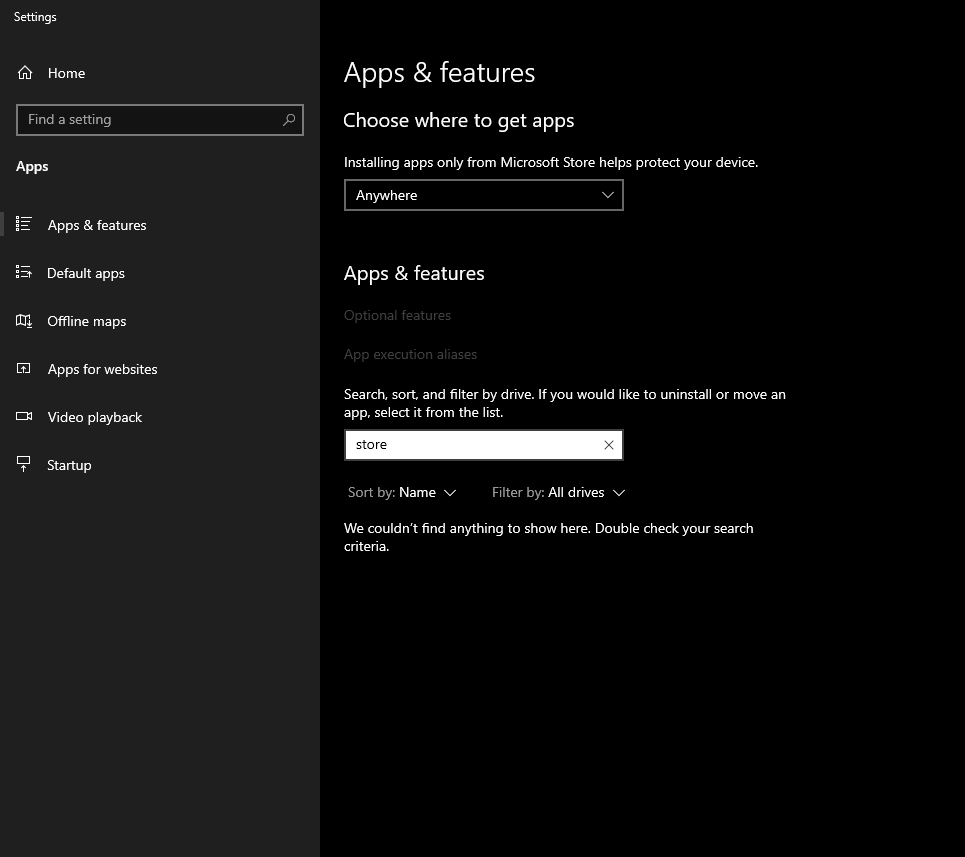The width and height of the screenshot is (965, 857).
Task: Click the Startup icon in sidebar
Action: click(23, 464)
